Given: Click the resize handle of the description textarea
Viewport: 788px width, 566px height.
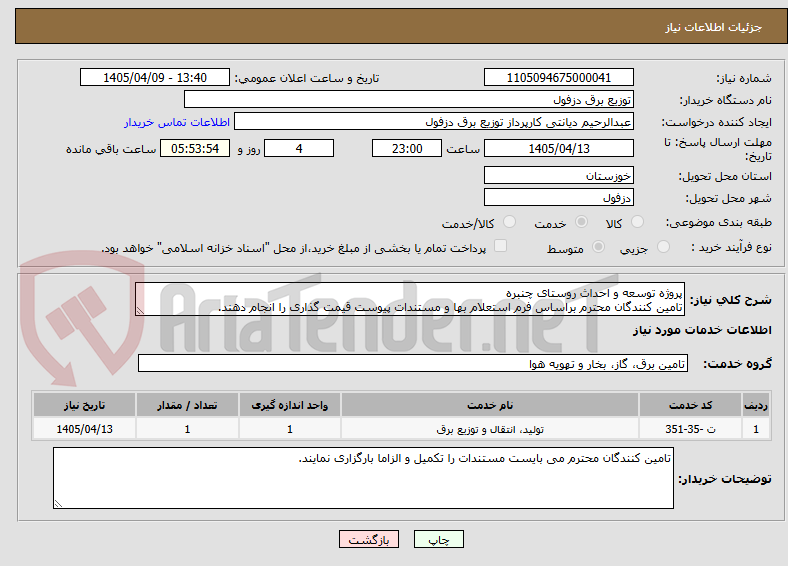Looking at the screenshot, I should 140,311.
